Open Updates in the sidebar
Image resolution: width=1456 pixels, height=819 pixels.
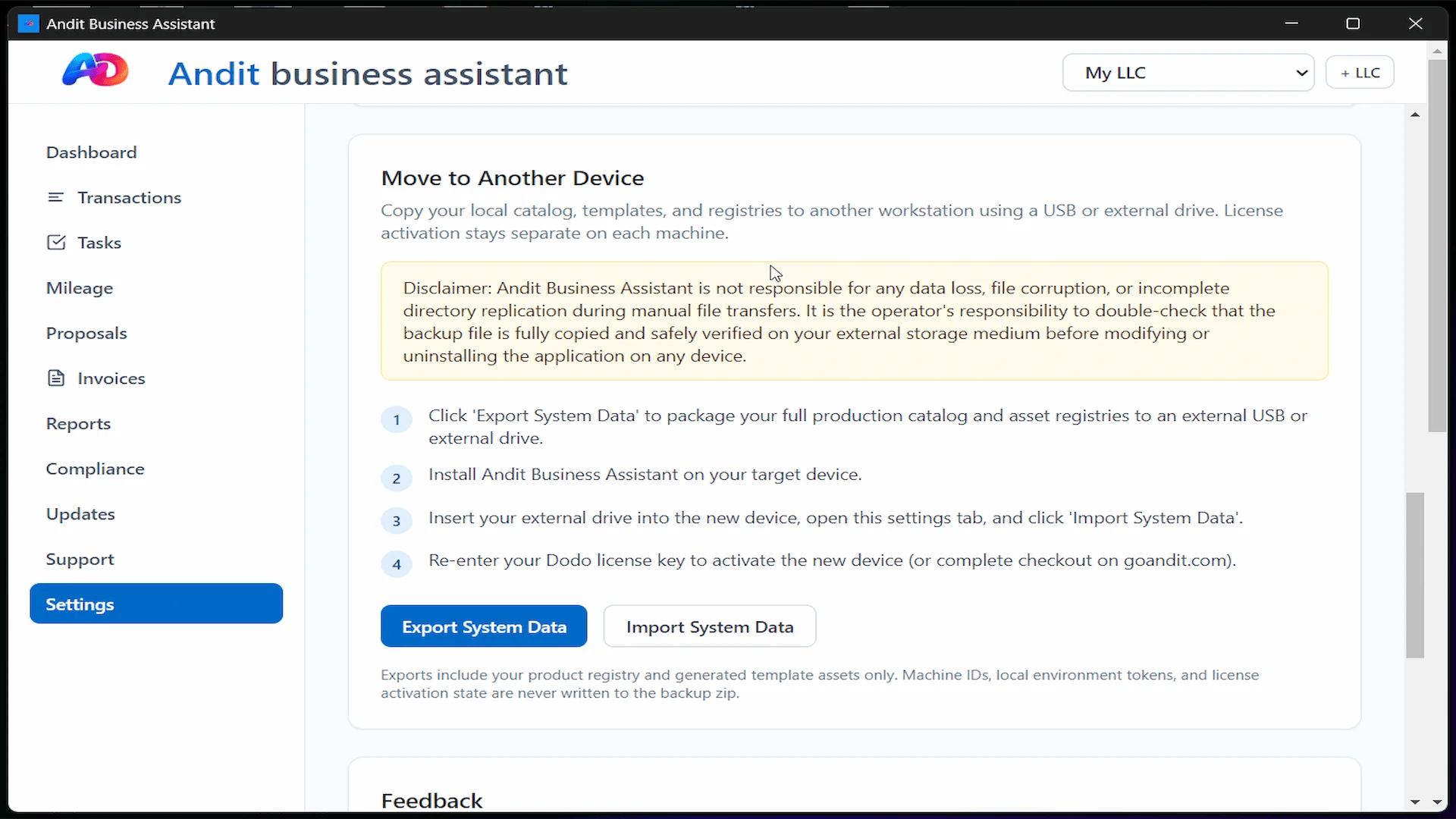click(80, 514)
